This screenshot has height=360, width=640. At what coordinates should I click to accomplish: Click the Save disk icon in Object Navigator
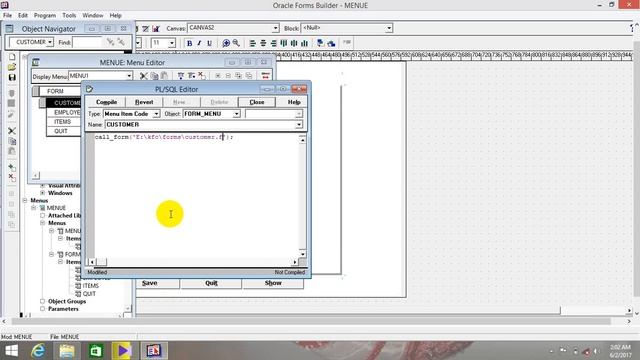point(12,77)
